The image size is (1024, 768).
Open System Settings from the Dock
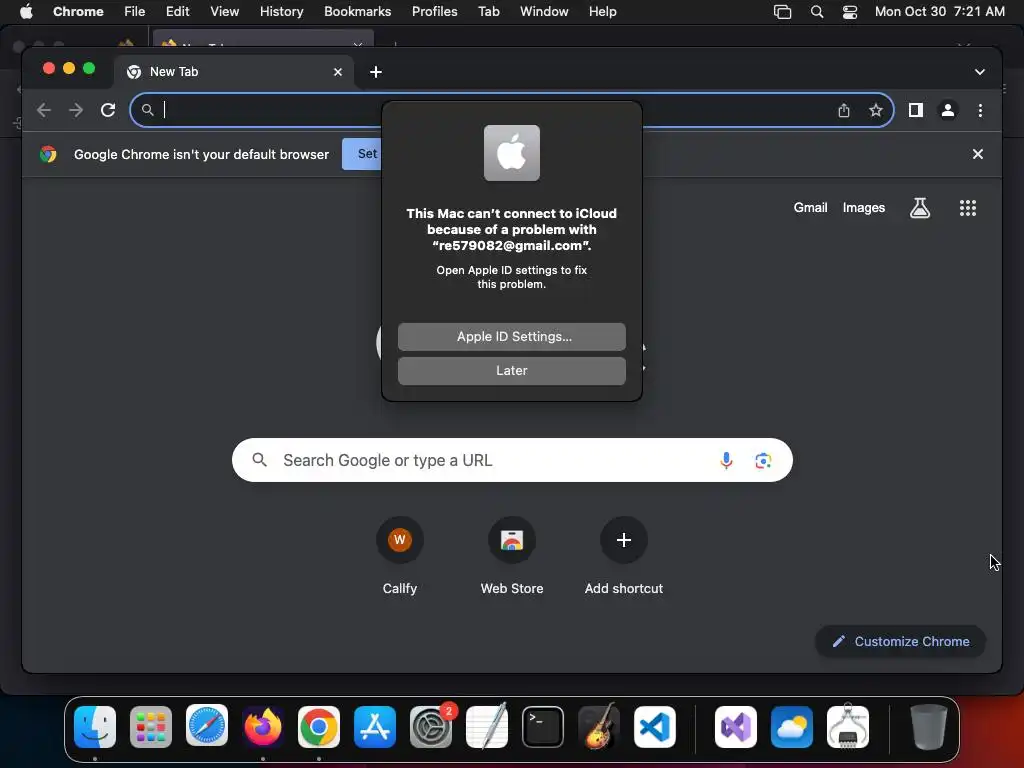pos(431,726)
